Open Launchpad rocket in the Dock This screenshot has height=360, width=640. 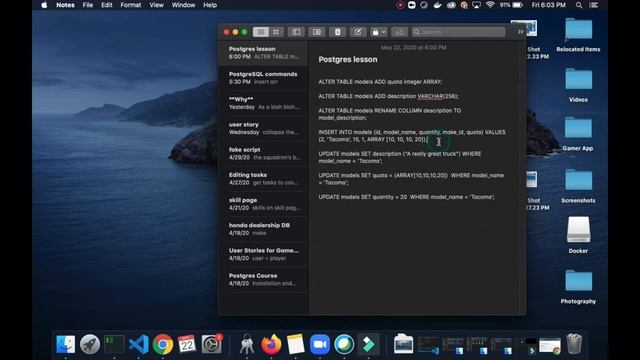pos(90,344)
